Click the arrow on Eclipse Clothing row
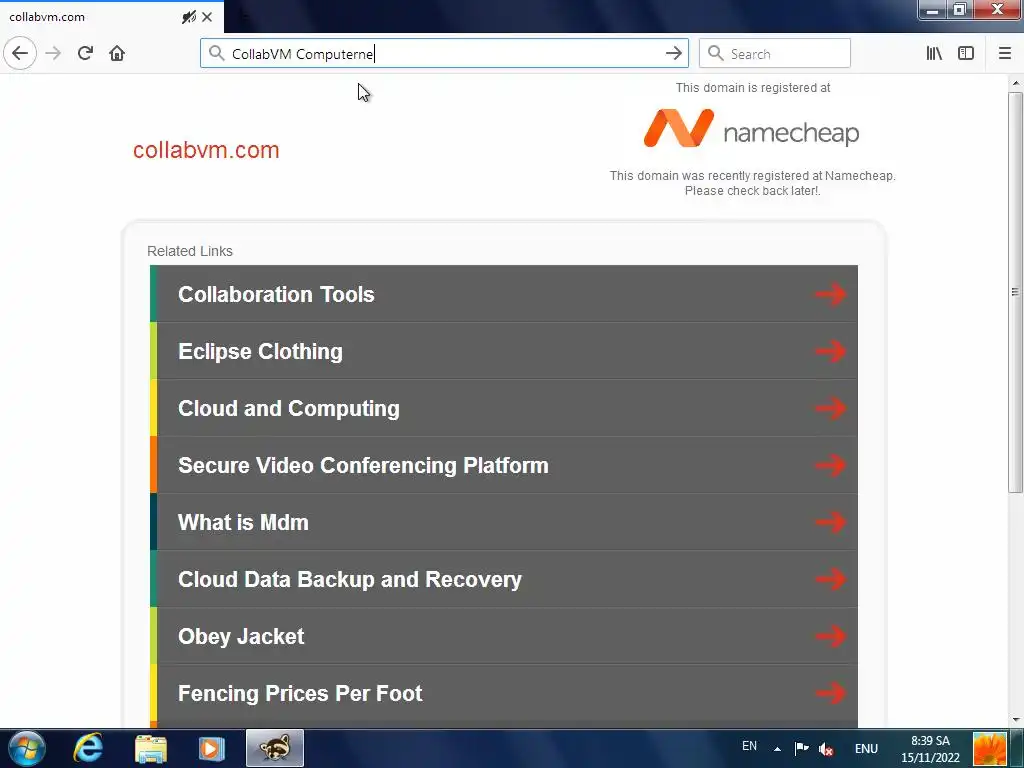The width and height of the screenshot is (1024, 768). pyautogui.click(x=831, y=351)
